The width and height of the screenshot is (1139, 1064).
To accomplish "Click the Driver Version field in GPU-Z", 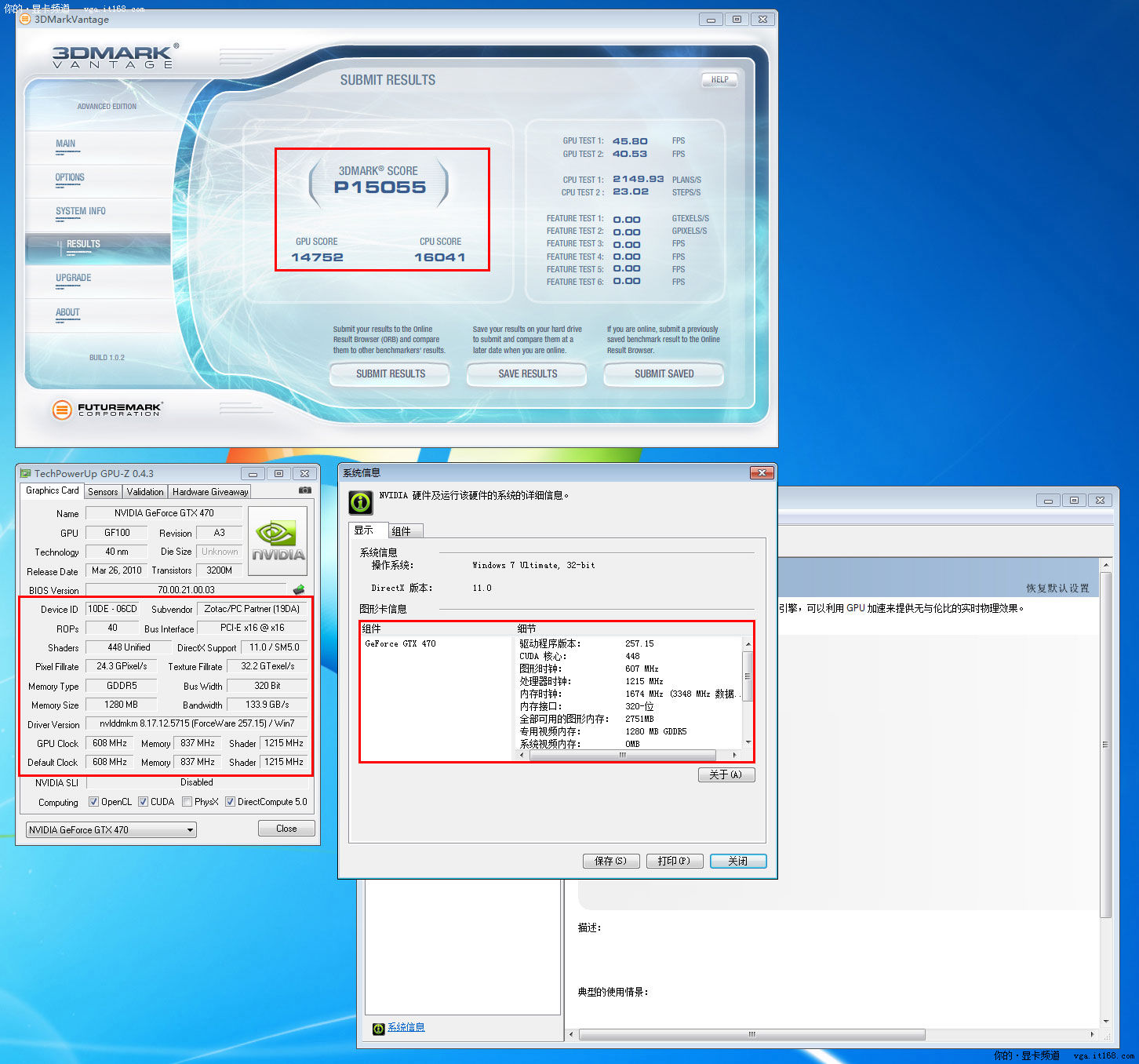I will (x=197, y=723).
